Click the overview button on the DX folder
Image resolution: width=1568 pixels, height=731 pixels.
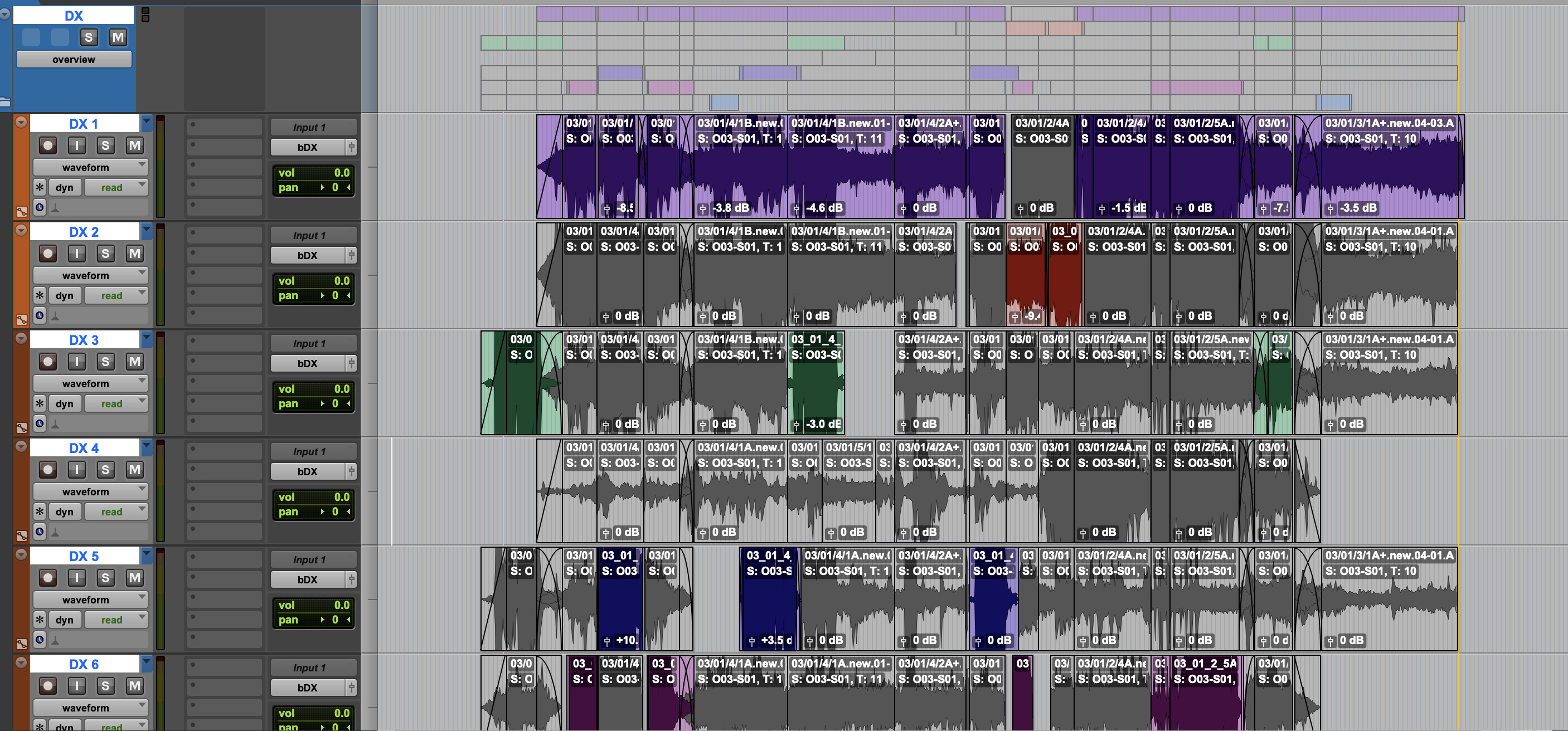click(x=74, y=60)
